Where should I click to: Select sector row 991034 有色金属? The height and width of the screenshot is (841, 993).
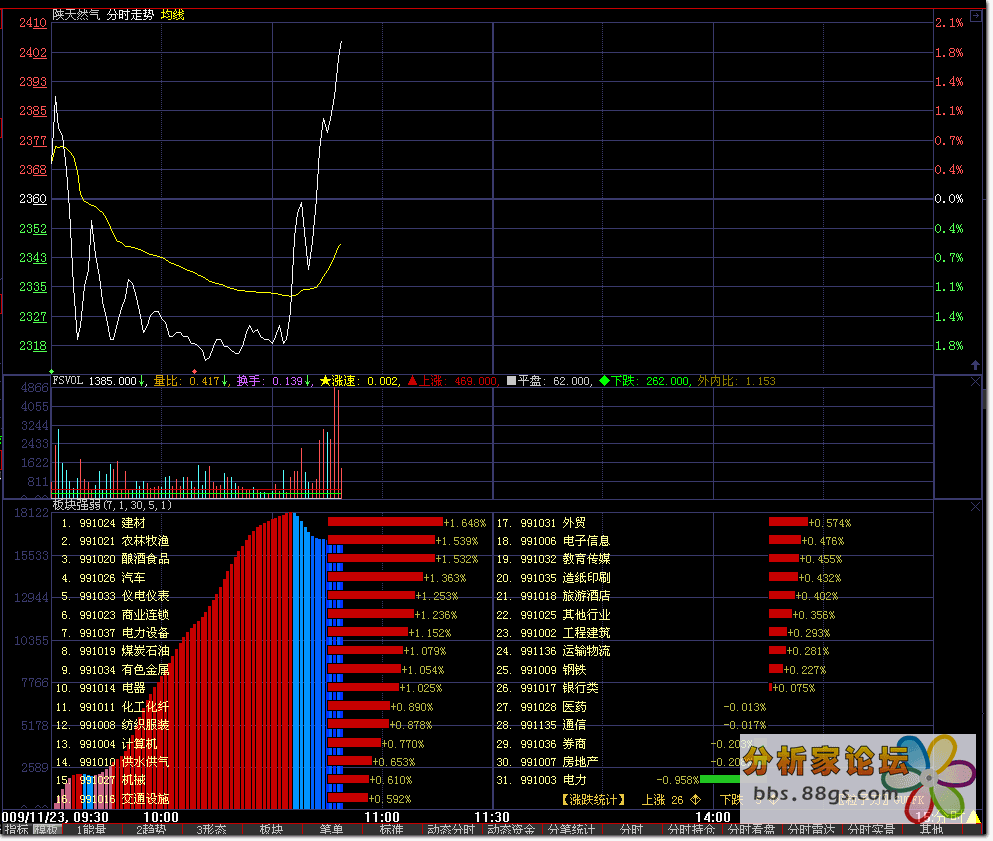tap(115, 670)
